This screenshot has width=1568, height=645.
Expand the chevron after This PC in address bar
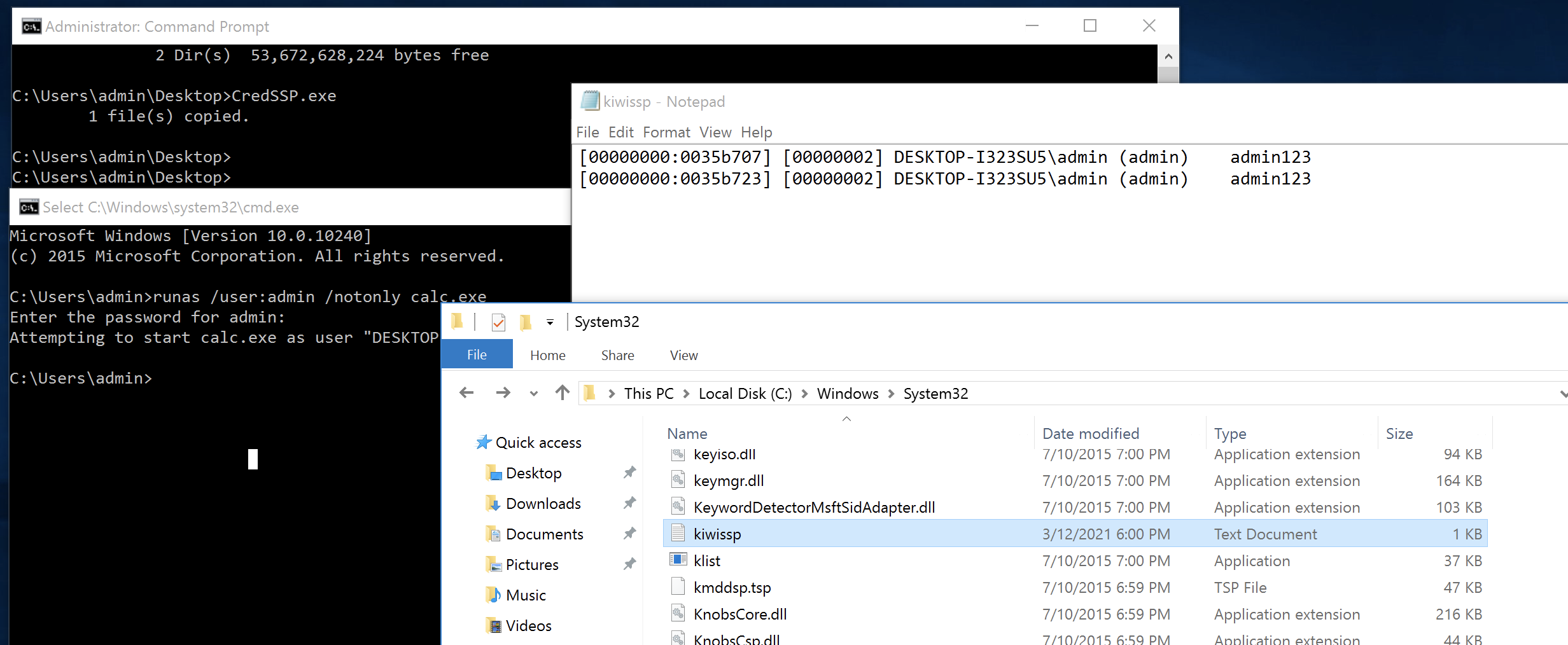[x=686, y=394]
